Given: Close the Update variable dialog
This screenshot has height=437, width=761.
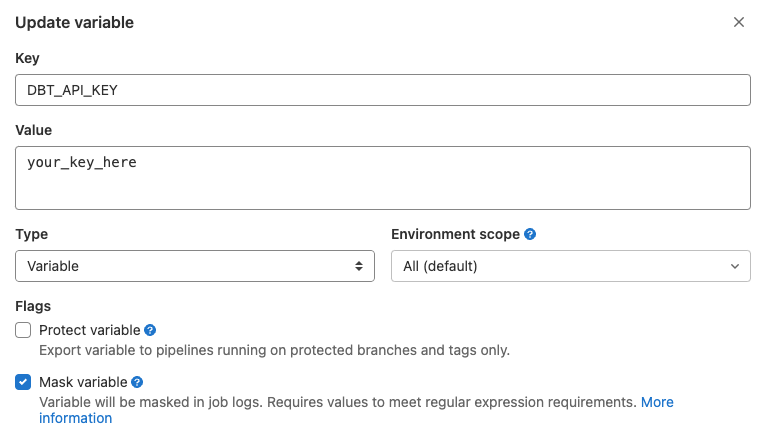Looking at the screenshot, I should click(739, 22).
